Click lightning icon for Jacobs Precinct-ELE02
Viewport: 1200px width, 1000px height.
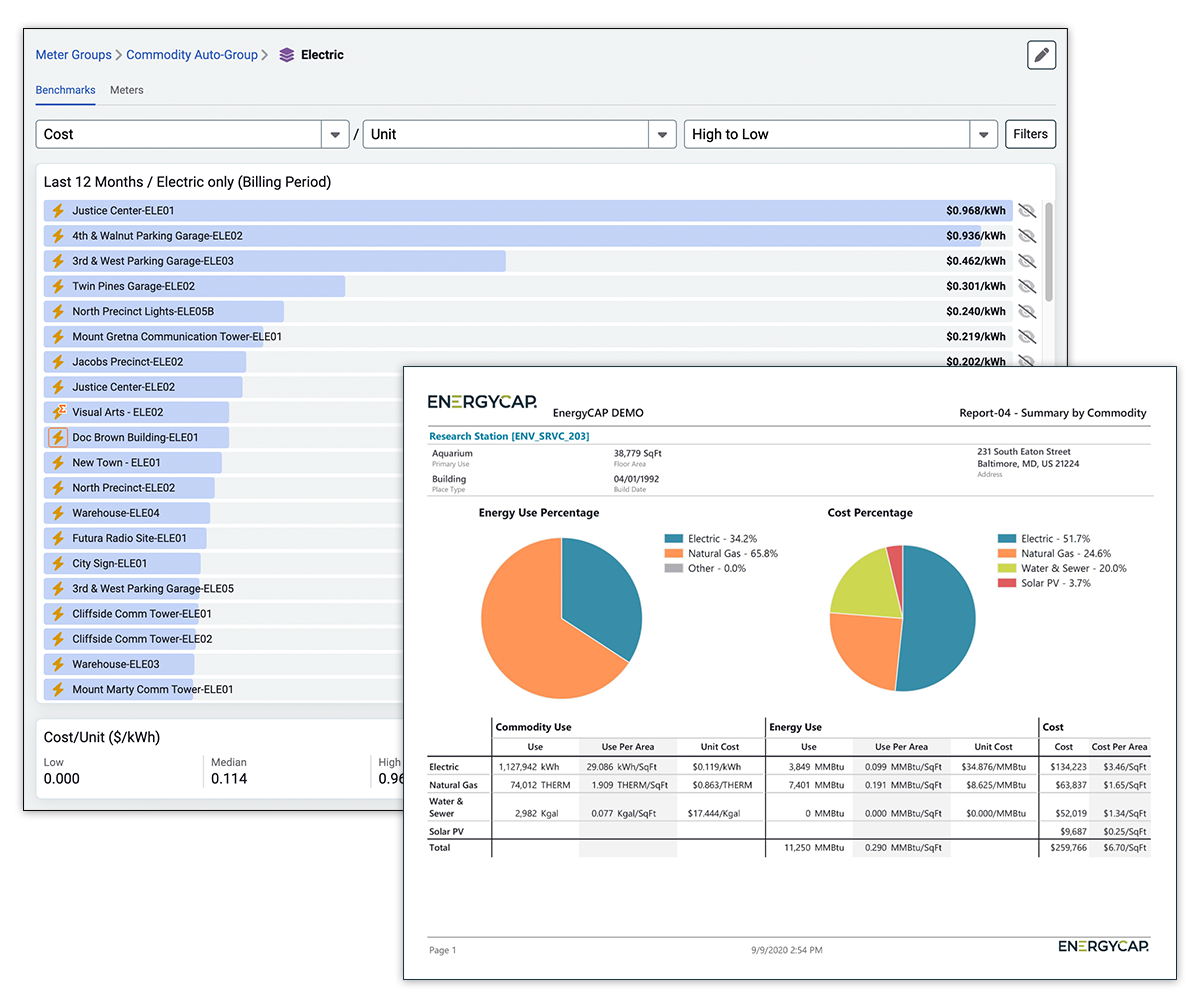tap(58, 362)
